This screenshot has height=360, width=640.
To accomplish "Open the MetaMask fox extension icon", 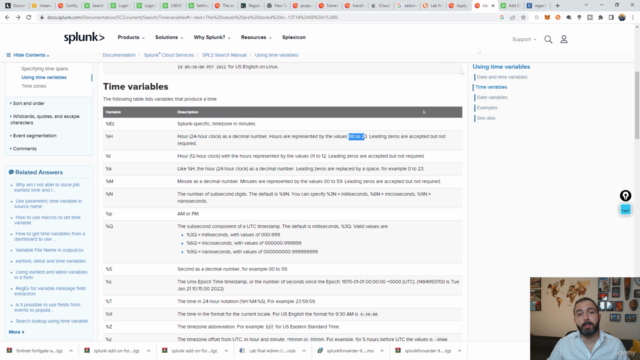I will point(547,18).
